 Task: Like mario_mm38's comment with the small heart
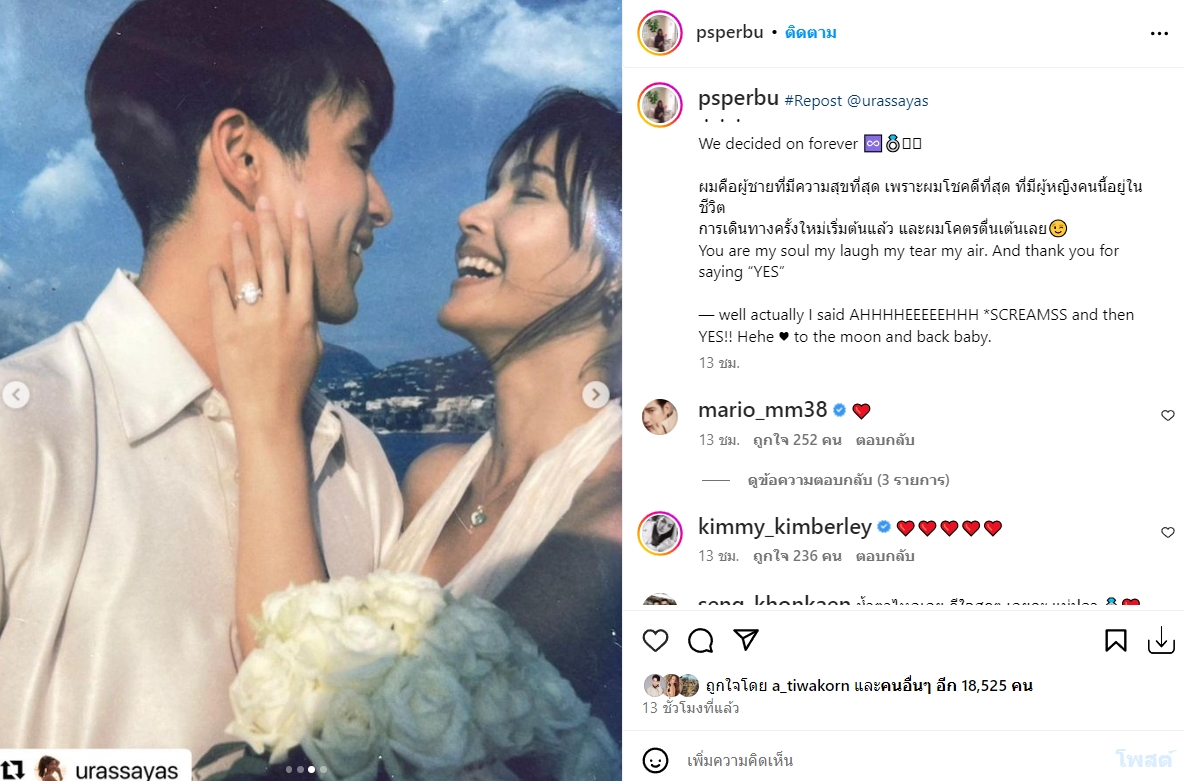[x=1167, y=415]
